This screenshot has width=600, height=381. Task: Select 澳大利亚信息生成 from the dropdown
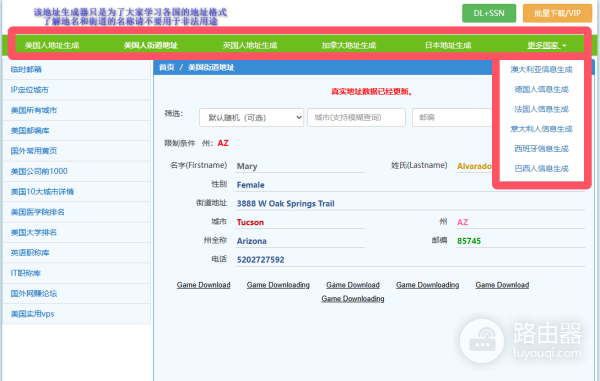(541, 70)
